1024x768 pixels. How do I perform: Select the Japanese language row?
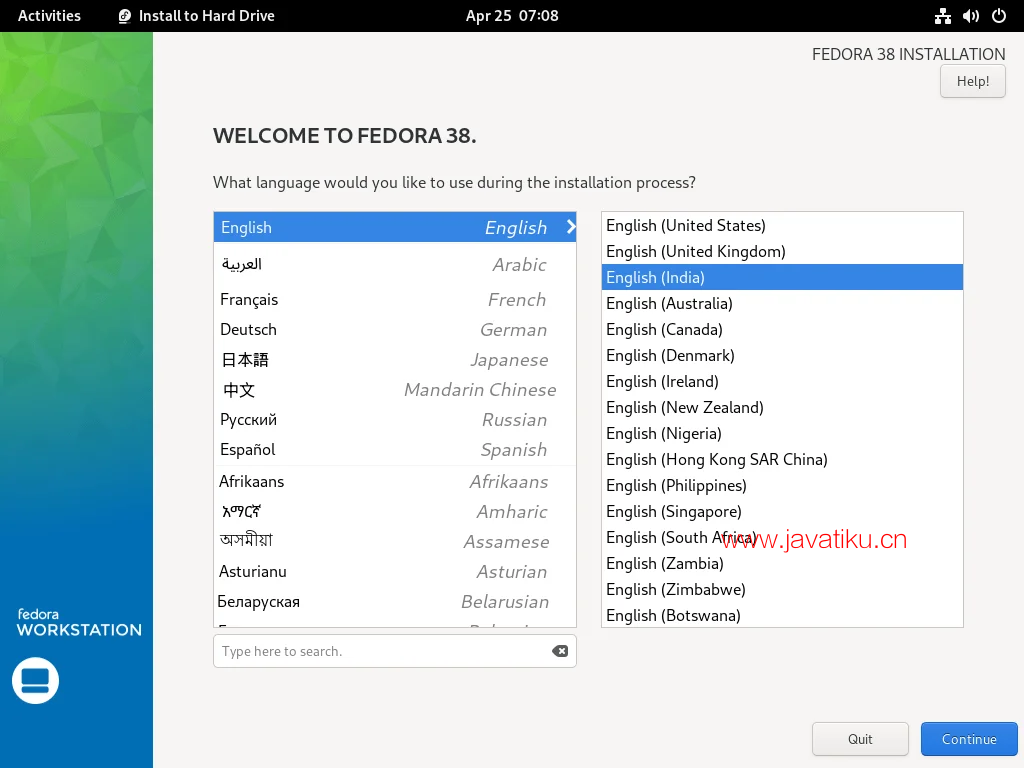(x=394, y=360)
